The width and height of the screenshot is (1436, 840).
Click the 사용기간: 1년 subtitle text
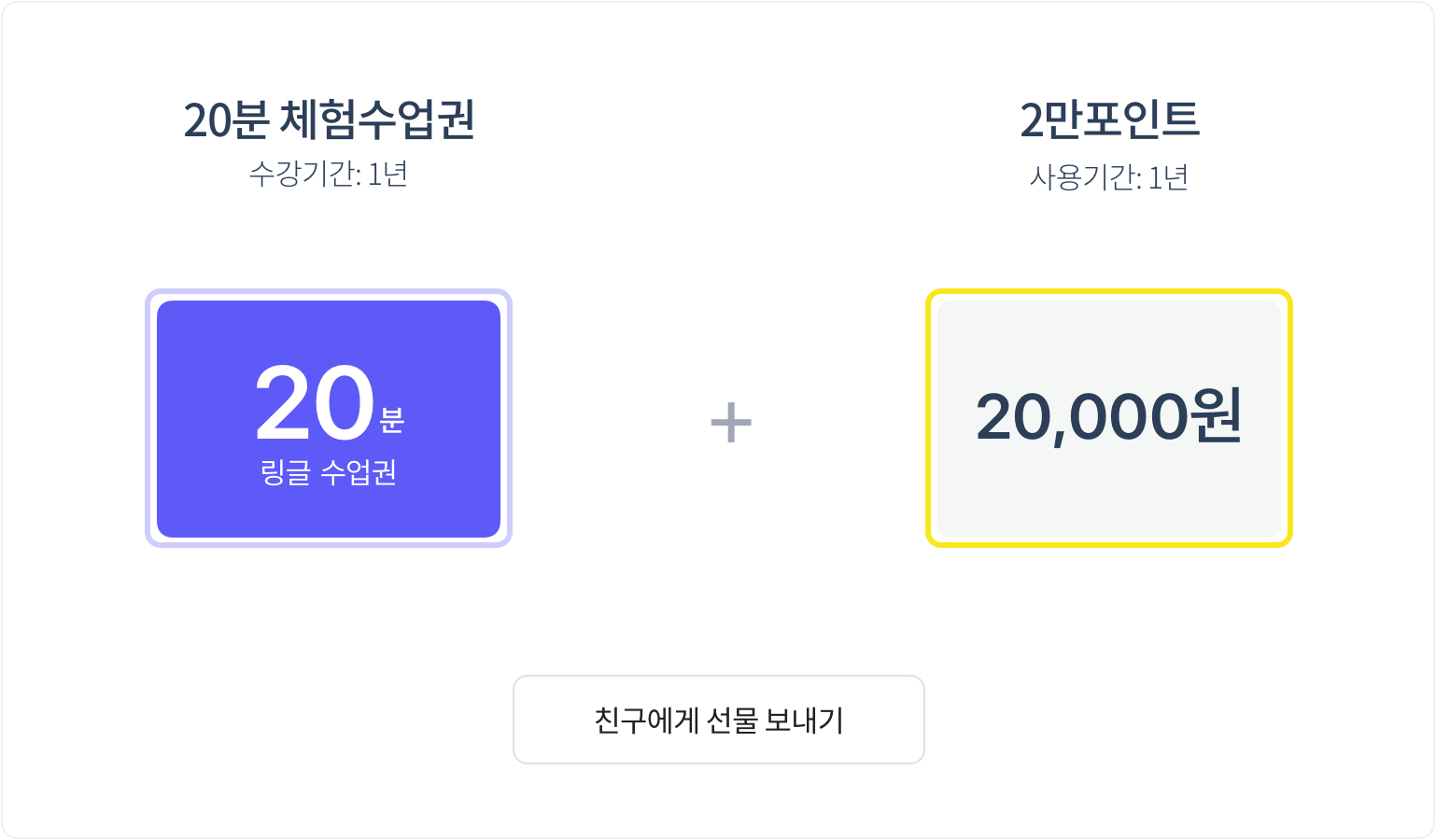pos(1109,177)
